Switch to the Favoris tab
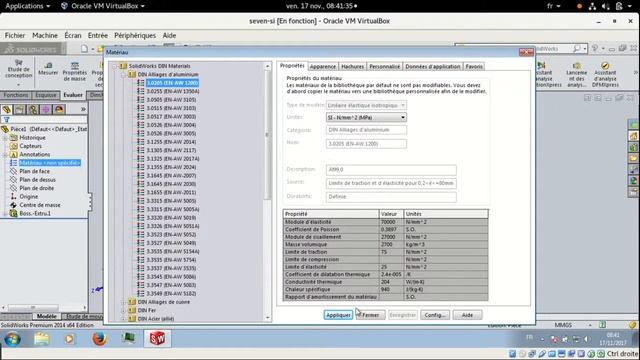Image resolution: width=640 pixels, height=360 pixels. click(x=473, y=66)
